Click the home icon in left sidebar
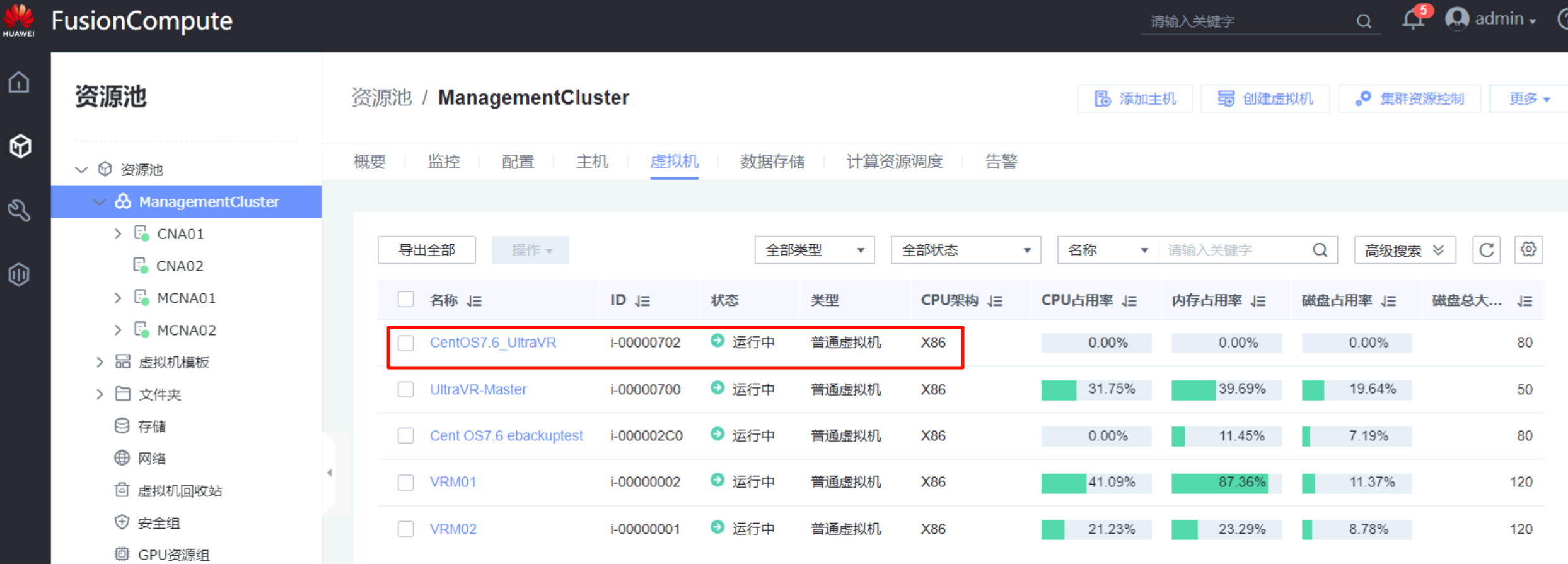This screenshot has height=564, width=1568. click(x=19, y=82)
